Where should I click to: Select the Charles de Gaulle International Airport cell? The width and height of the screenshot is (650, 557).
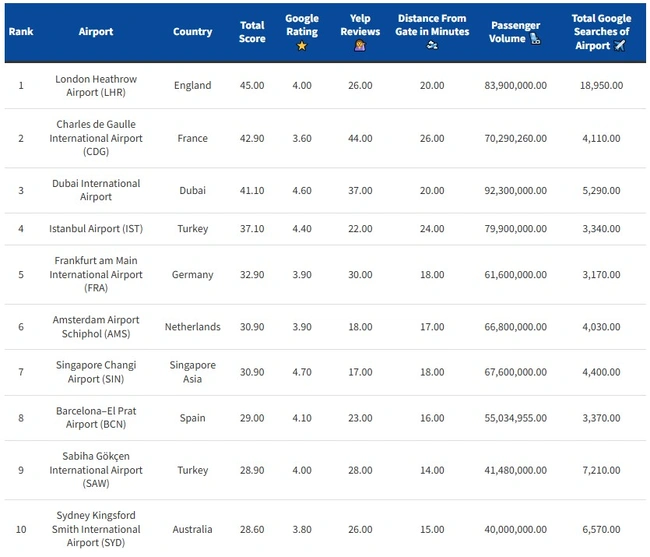(x=96, y=138)
